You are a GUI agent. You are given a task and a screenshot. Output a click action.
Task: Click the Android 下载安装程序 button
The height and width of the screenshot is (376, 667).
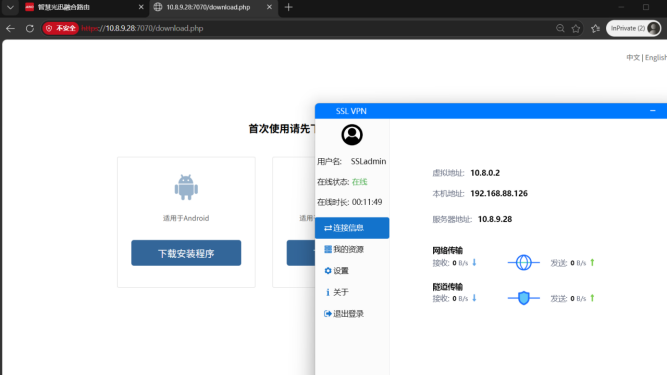tap(186, 253)
